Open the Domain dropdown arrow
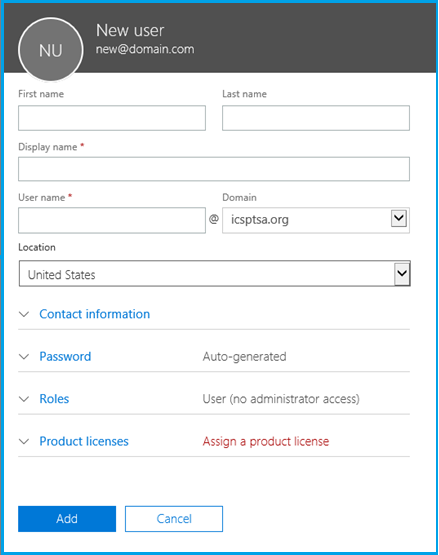The image size is (439, 555). [399, 218]
